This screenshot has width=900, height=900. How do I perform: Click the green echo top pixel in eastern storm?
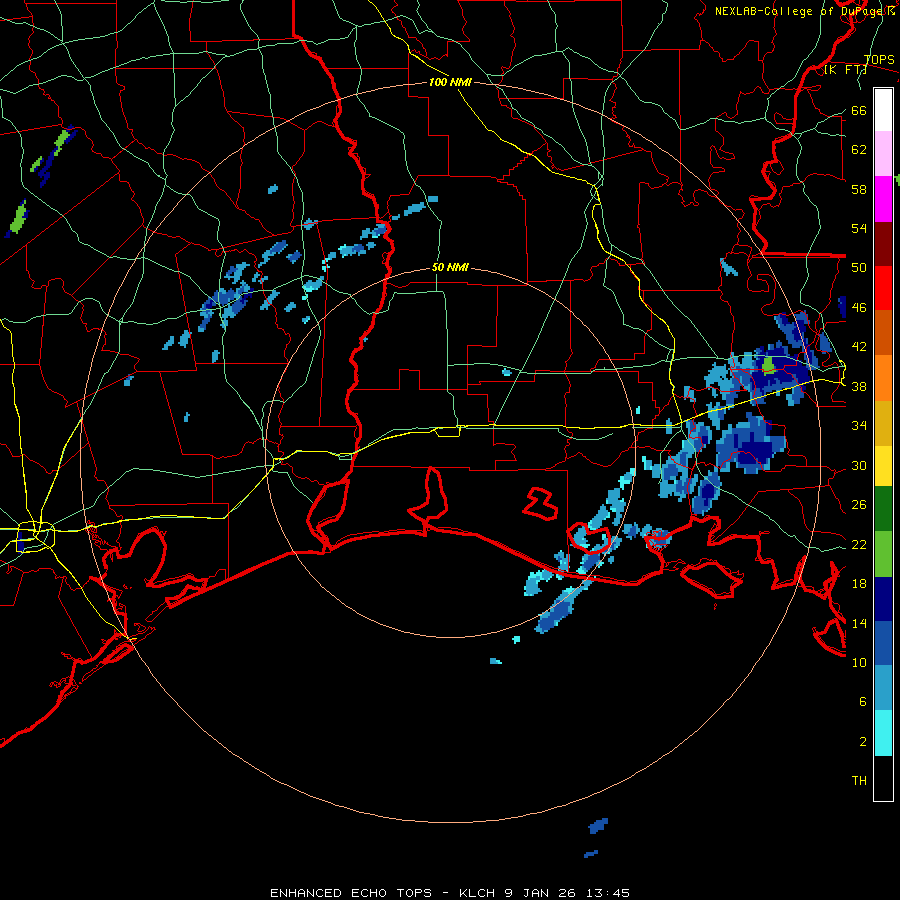768,365
